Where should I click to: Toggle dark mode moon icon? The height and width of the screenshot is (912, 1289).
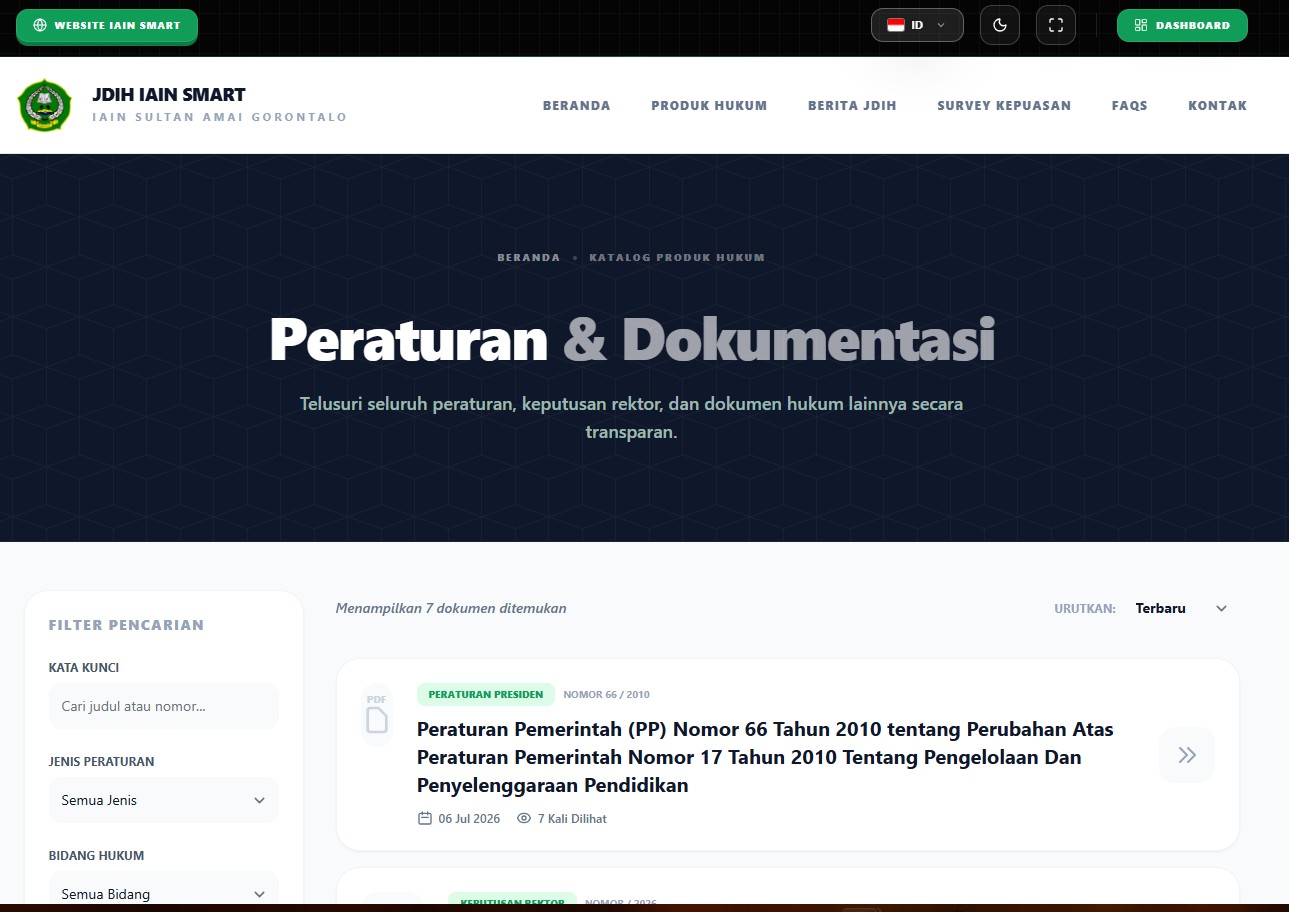pyautogui.click(x=1000, y=25)
